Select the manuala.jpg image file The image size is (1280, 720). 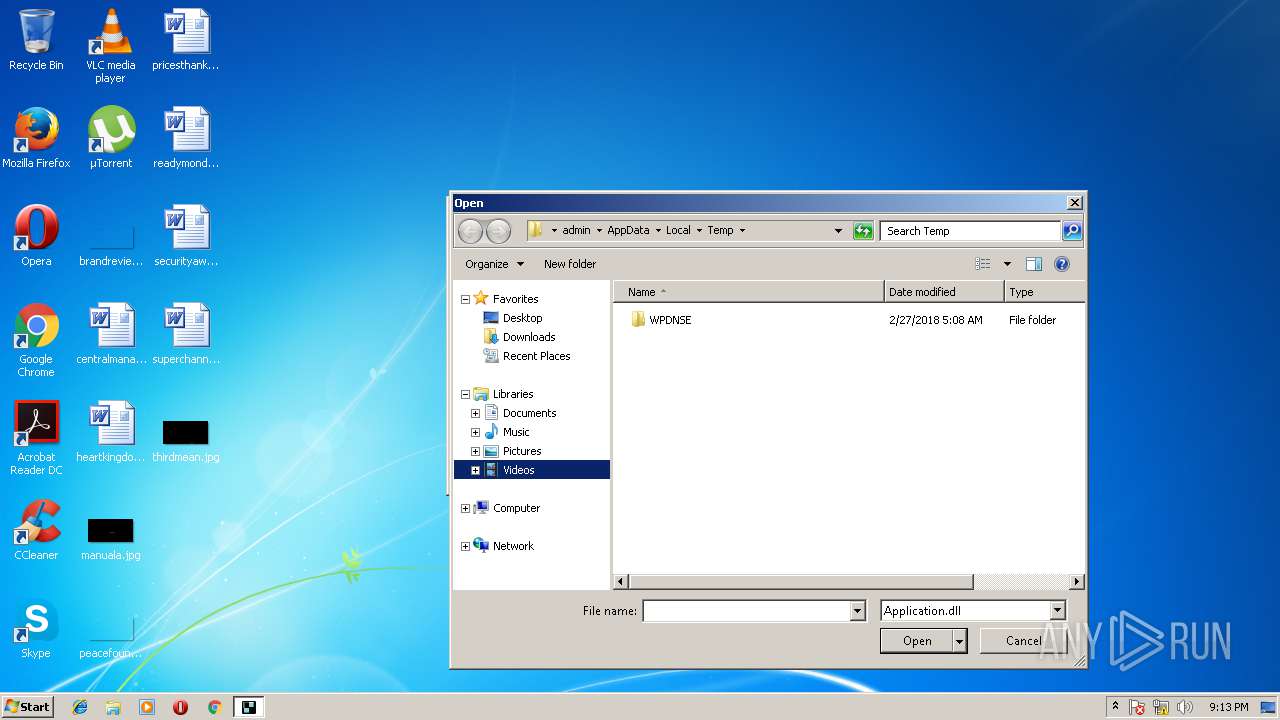tap(111, 539)
